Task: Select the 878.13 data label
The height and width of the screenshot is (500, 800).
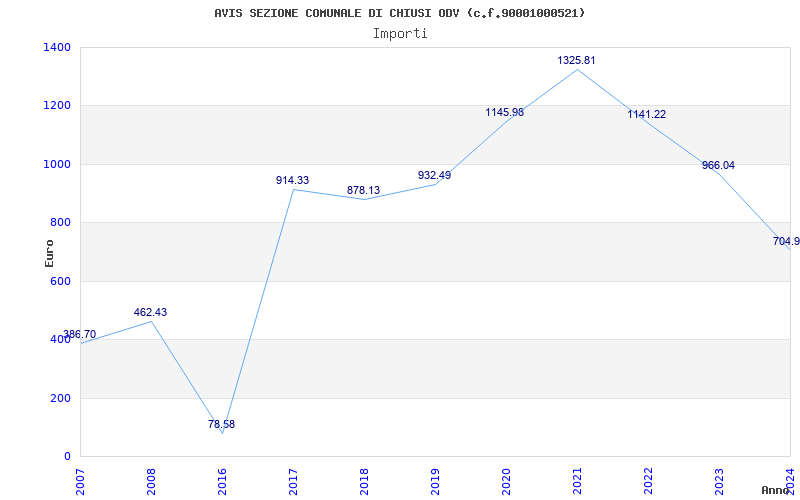Action: (363, 190)
